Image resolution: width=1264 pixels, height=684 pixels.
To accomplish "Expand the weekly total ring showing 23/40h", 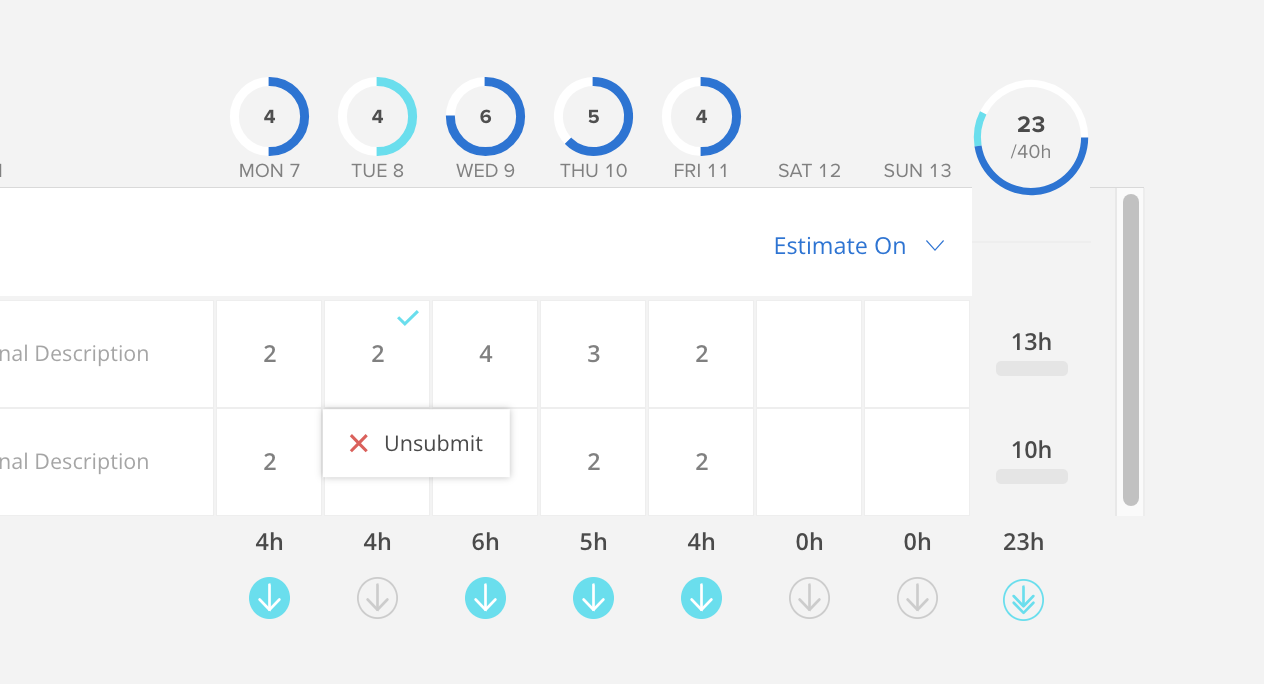I will coord(1030,138).
